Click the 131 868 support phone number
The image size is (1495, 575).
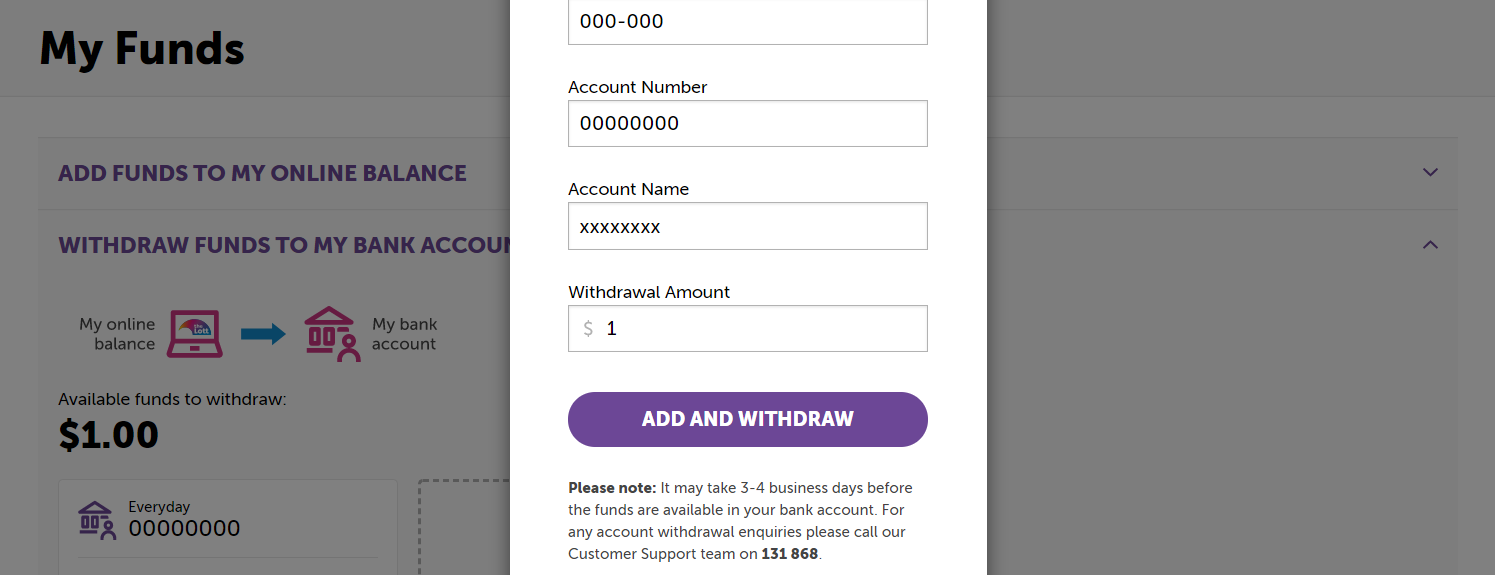tap(790, 554)
